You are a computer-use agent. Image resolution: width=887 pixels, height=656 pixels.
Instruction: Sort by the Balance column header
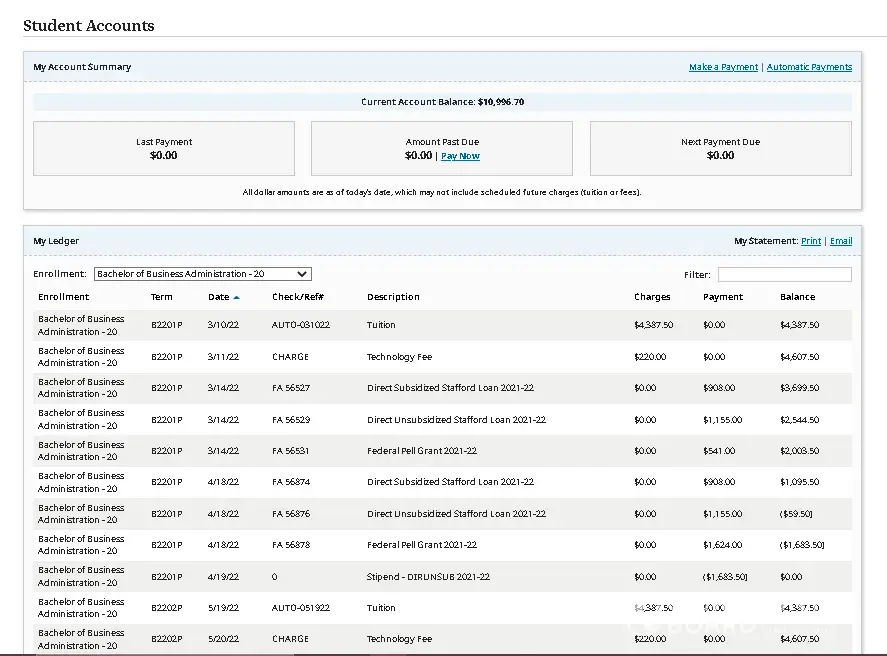click(797, 297)
